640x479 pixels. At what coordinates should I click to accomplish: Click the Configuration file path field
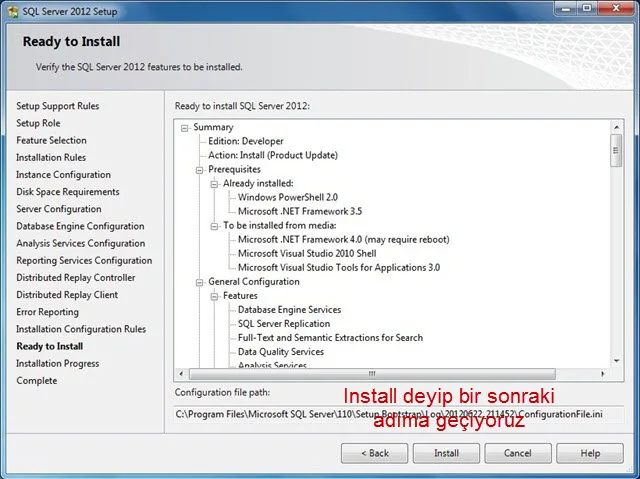click(399, 414)
